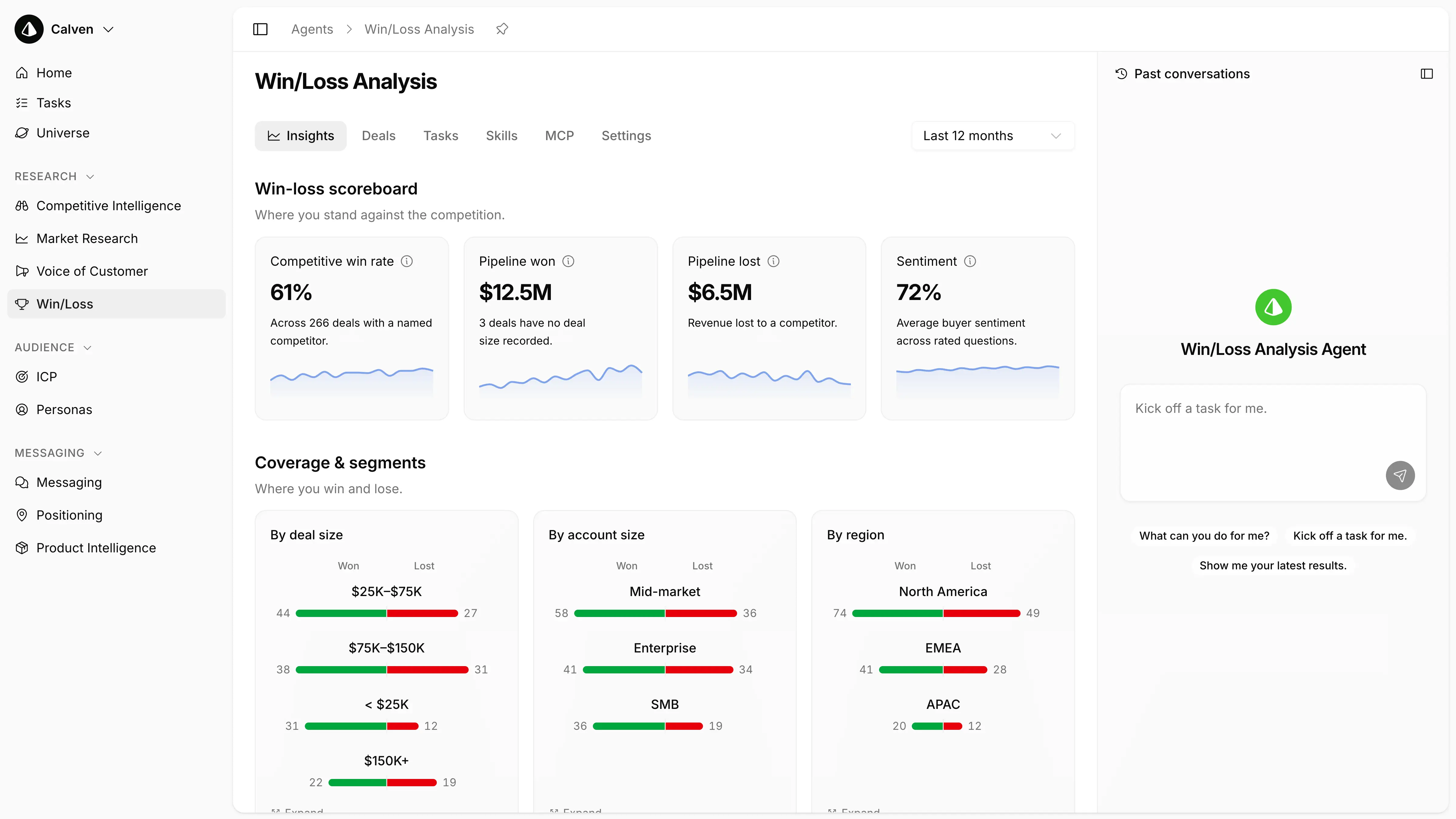Click the APAC region label

click(x=943, y=705)
